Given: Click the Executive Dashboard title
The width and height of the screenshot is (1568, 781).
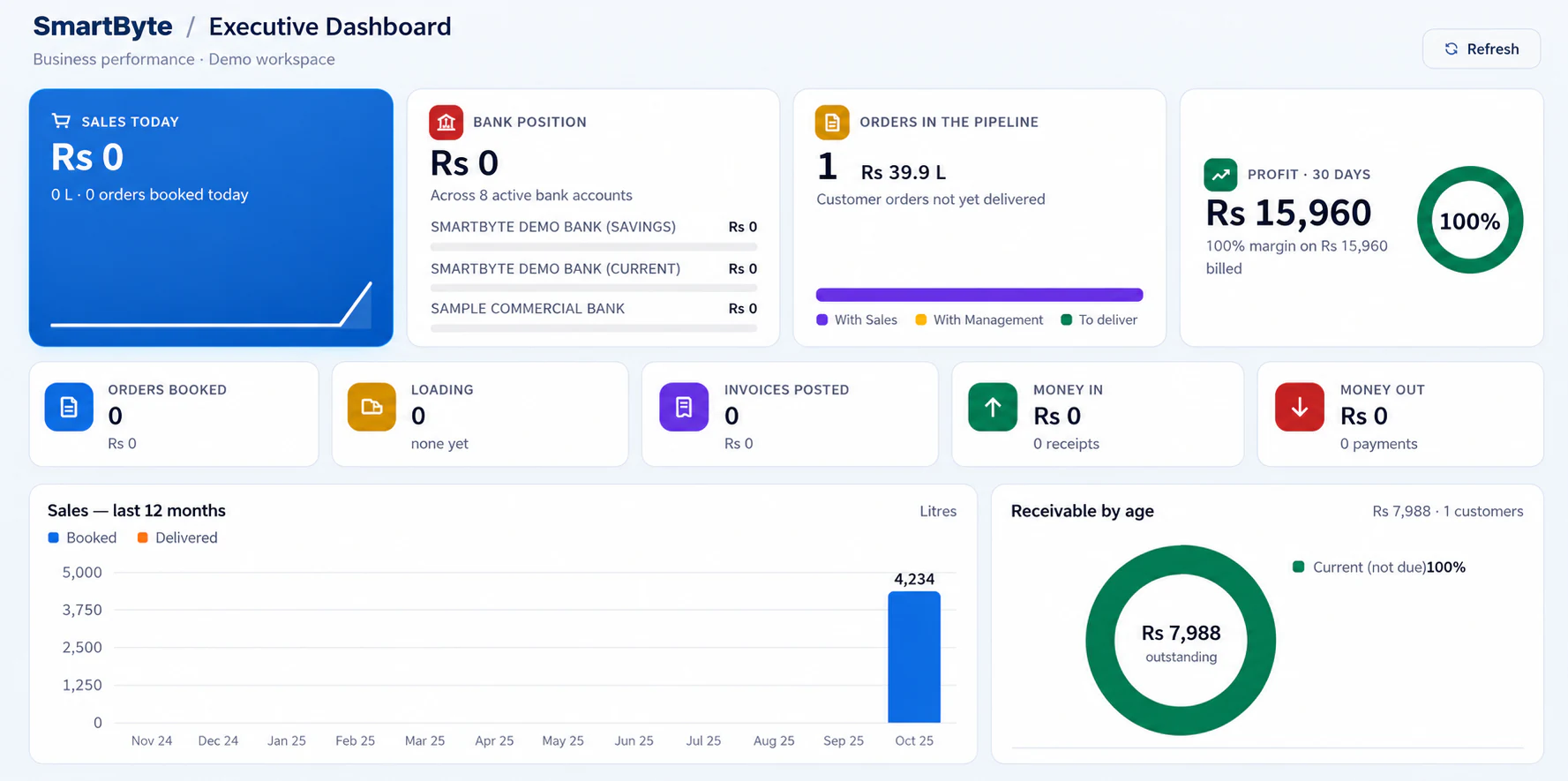Looking at the screenshot, I should (330, 26).
